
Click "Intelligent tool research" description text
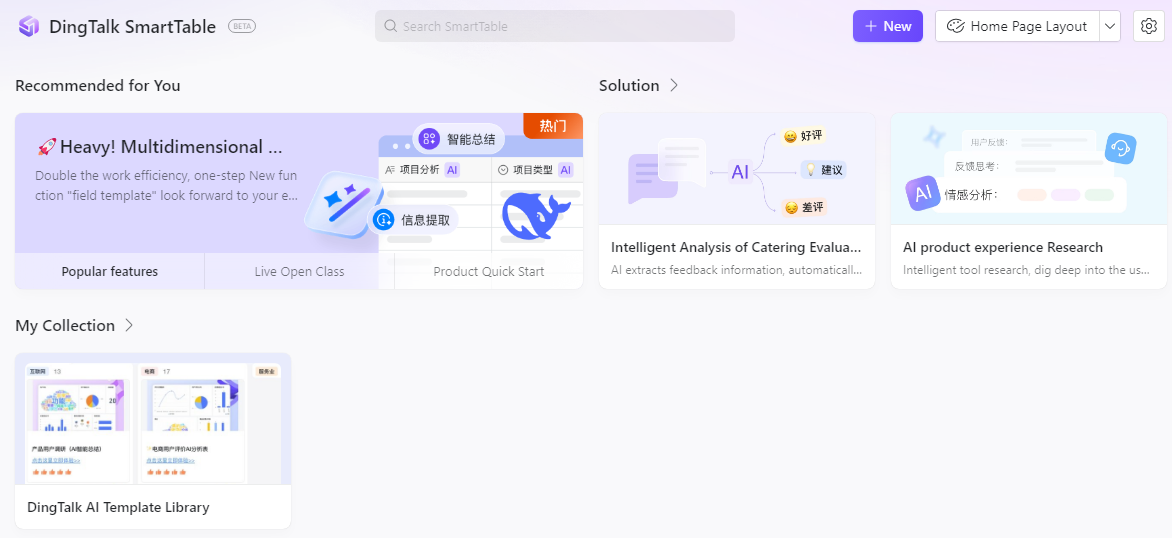click(1026, 270)
